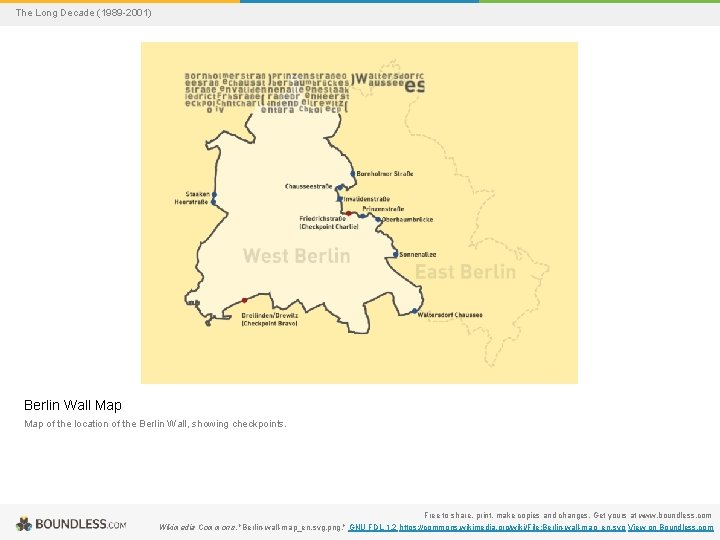Viewport: 720px width, 540px height.
Task: Click the red Checkpoint Charlie marker dot
Action: click(349, 214)
